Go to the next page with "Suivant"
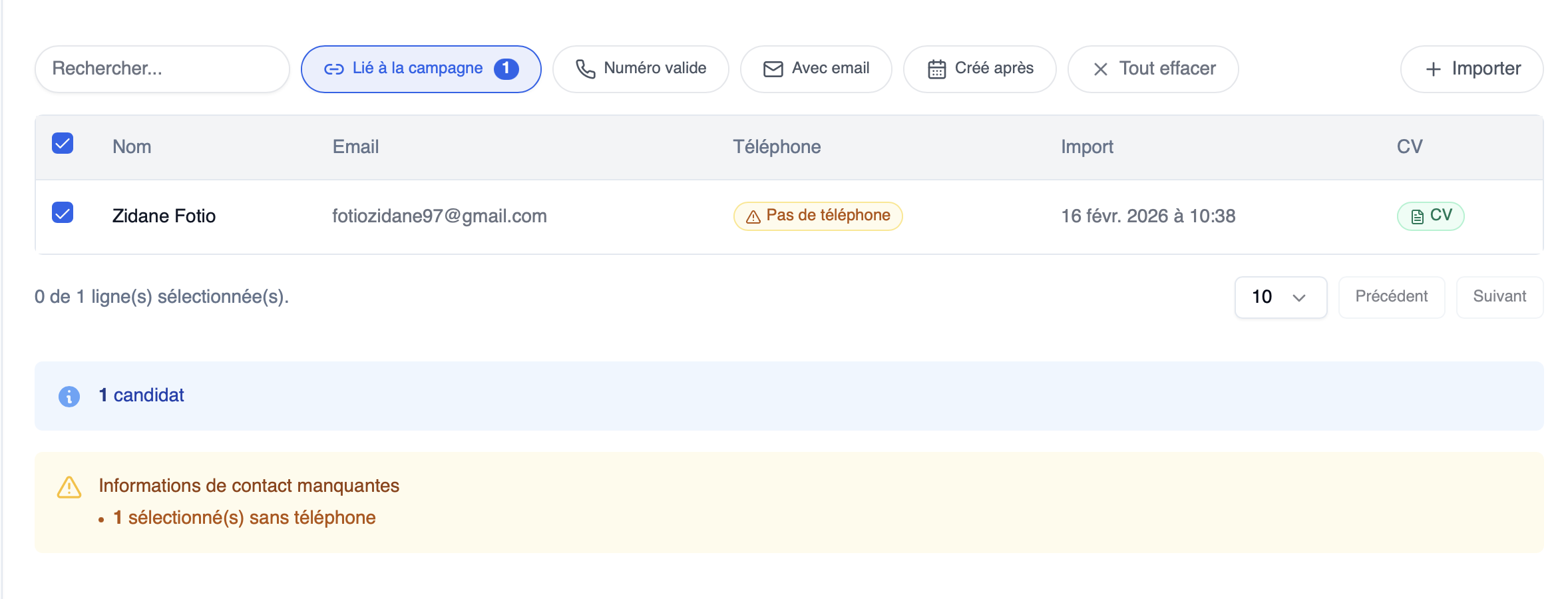Screen dimensions: 1568x599 coord(1499,297)
